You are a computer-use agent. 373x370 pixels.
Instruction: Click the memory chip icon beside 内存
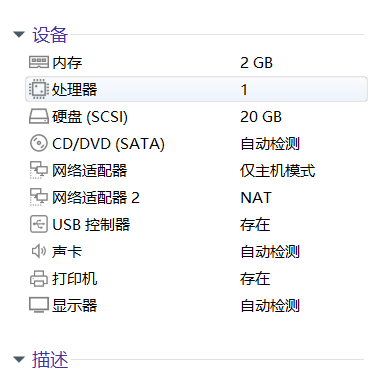tap(39, 62)
